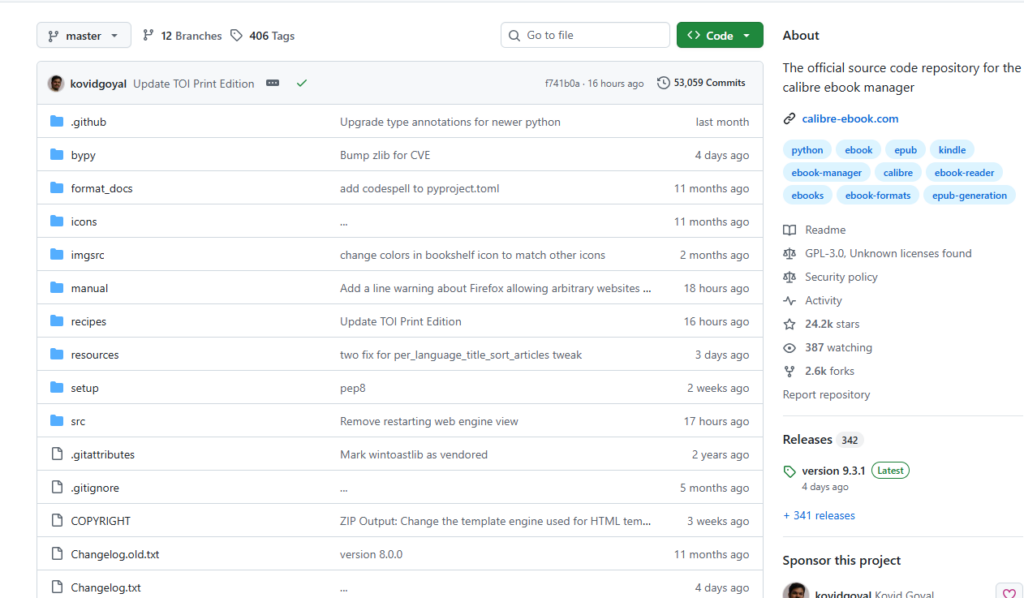
Task: View the 406 Tags list
Action: tap(262, 35)
